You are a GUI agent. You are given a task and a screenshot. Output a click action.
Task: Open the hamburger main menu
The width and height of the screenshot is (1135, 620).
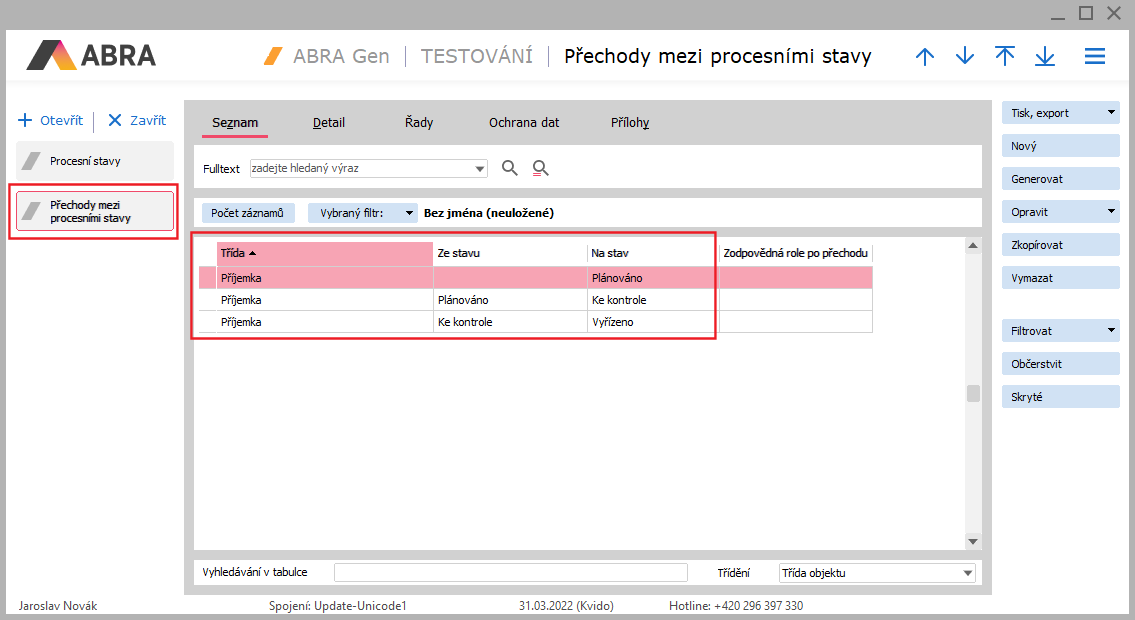[1095, 57]
